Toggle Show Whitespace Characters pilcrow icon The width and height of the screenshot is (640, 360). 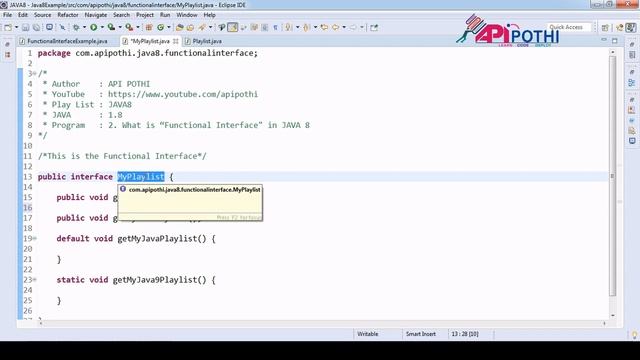pyautogui.click(x=276, y=27)
